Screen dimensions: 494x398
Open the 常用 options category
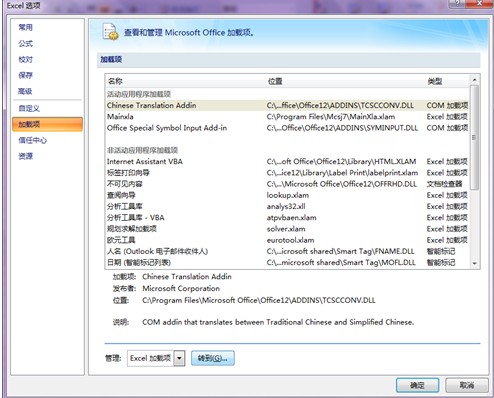[25, 27]
